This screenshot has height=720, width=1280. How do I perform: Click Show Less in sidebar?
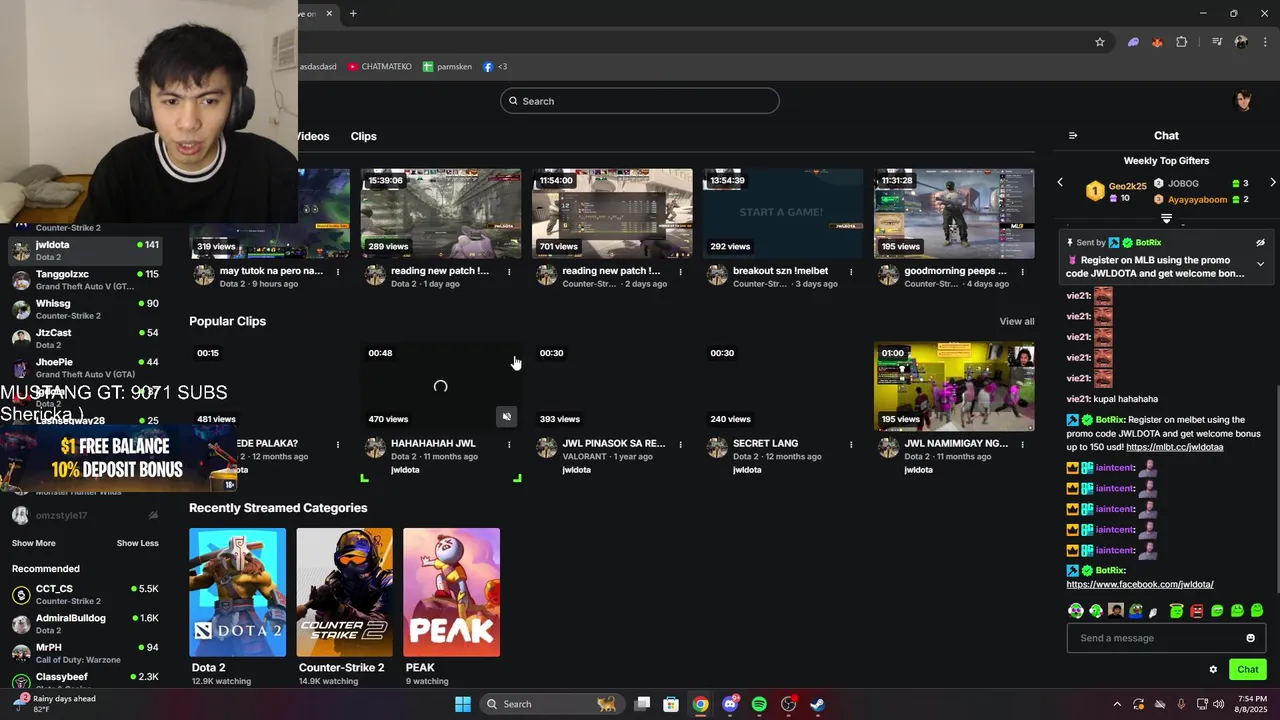pyautogui.click(x=137, y=543)
